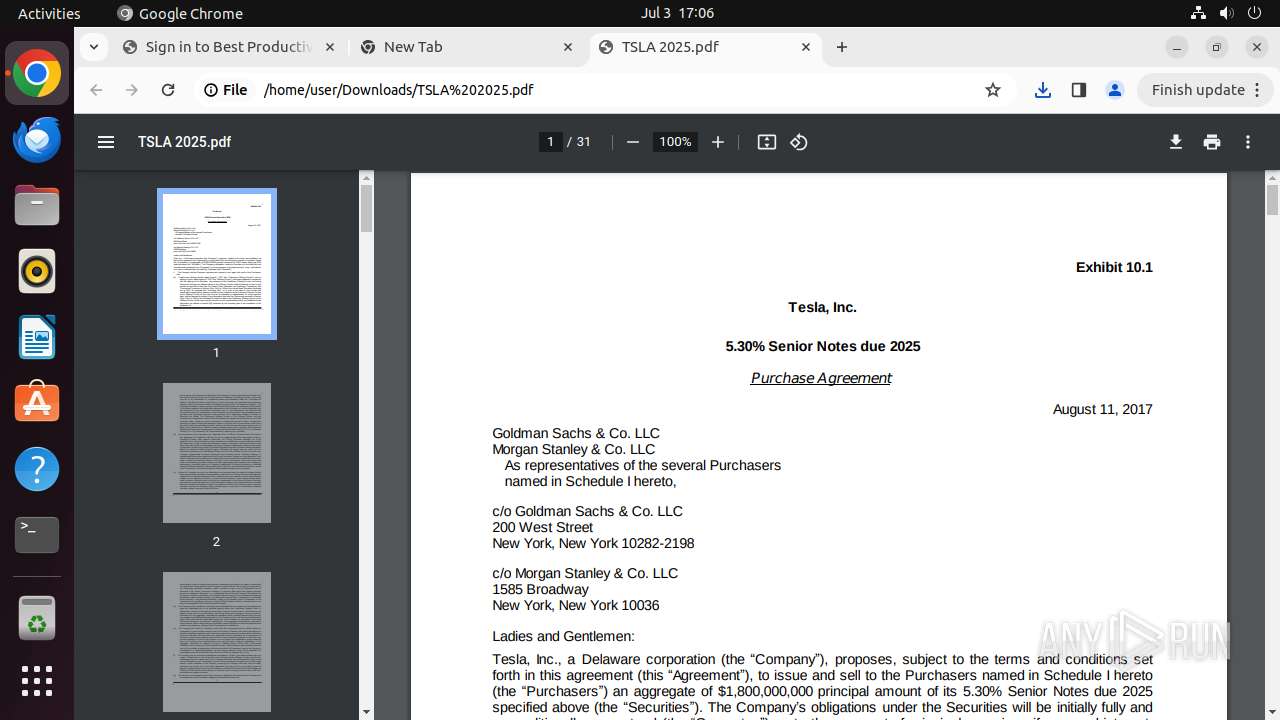Open the clock calendar Jul 3 17:06
The image size is (1280, 720).
click(677, 14)
